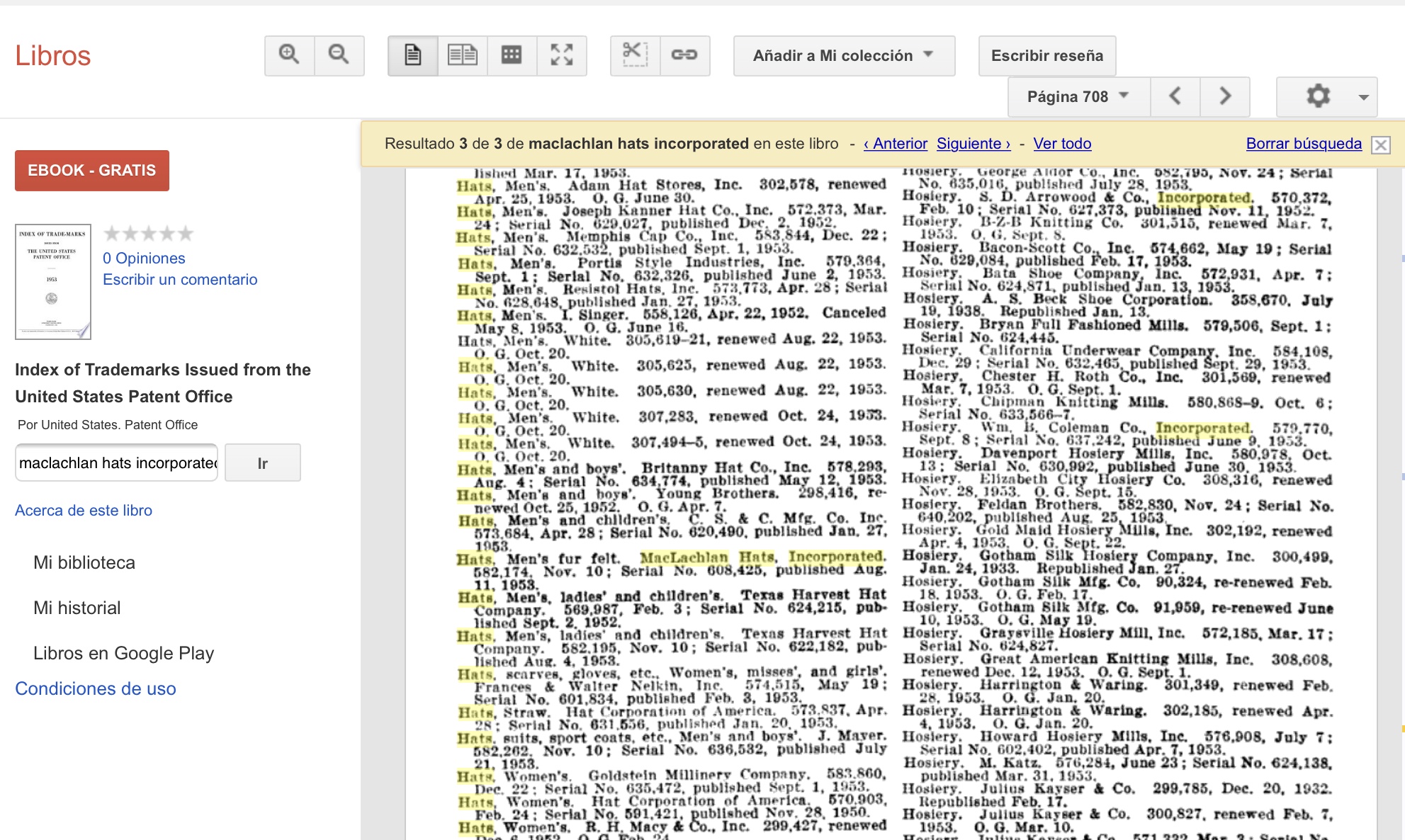Open Libros en Google Play
Image resolution: width=1405 pixels, height=840 pixels.
[x=124, y=654]
